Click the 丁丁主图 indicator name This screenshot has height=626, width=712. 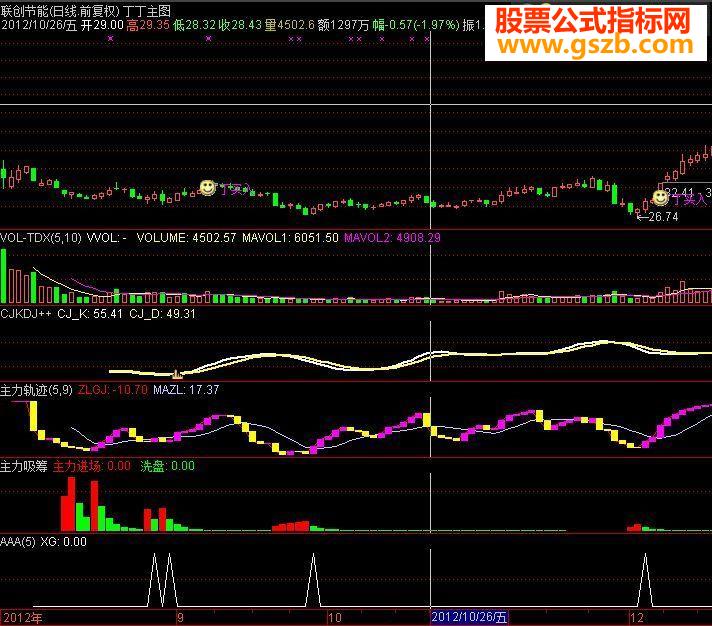click(147, 11)
